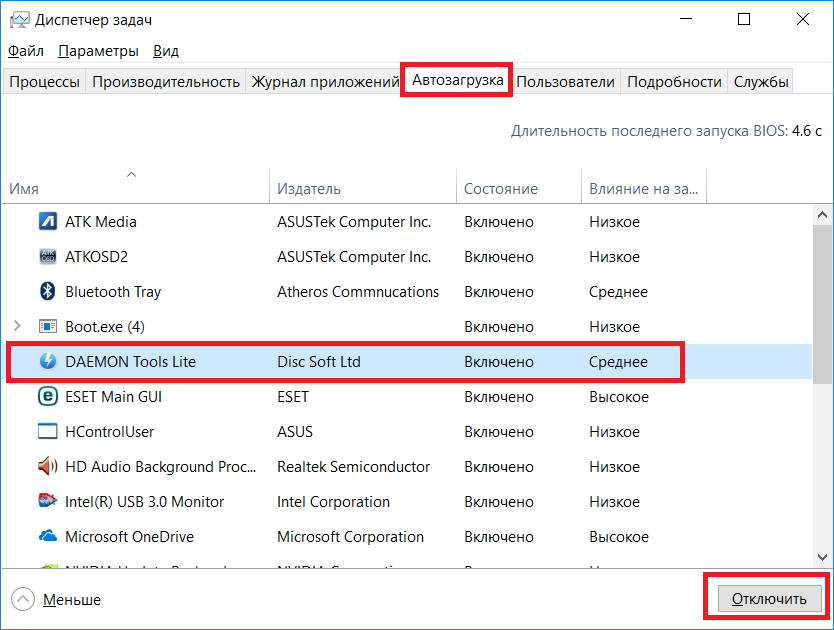This screenshot has height=630, width=834.
Task: Click the Realtek Semiconductor publisher cell
Action: tap(353, 467)
